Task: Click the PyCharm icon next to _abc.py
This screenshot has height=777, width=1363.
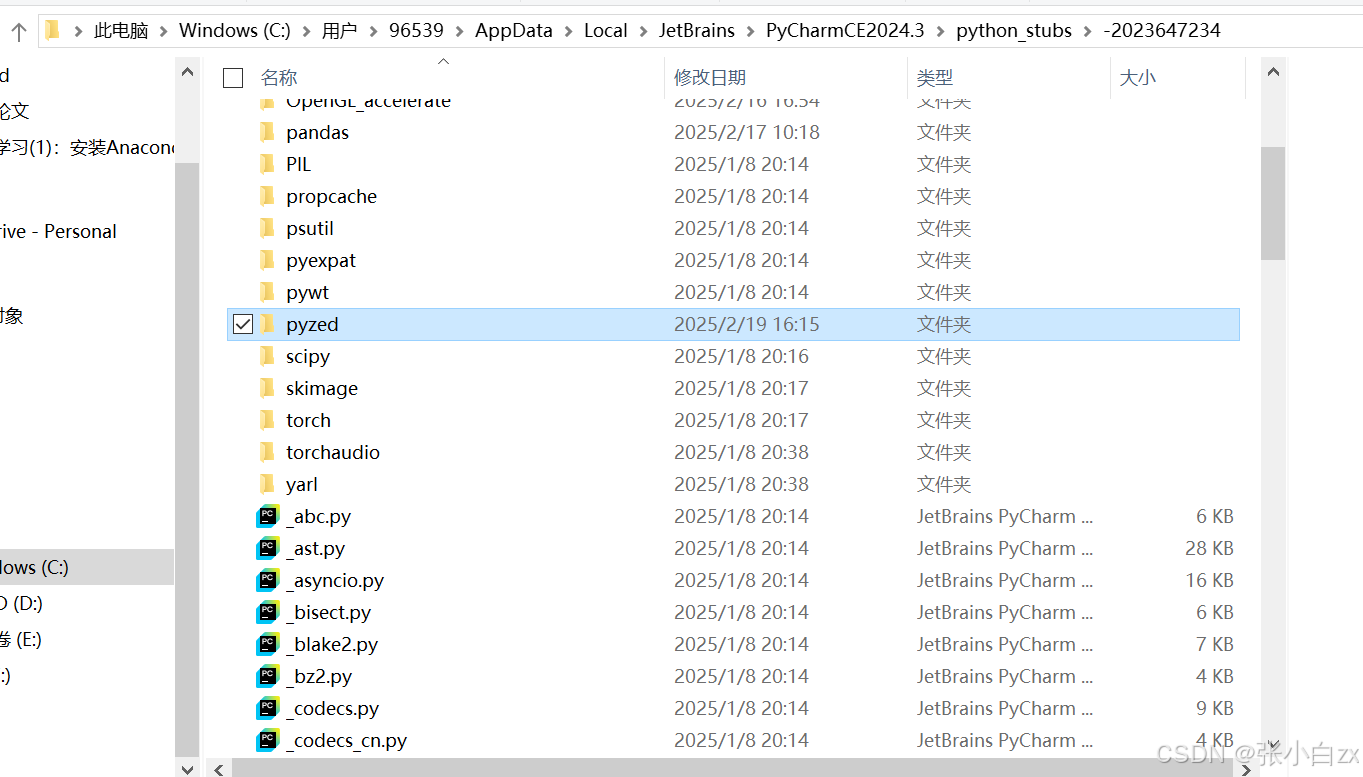Action: (267, 516)
